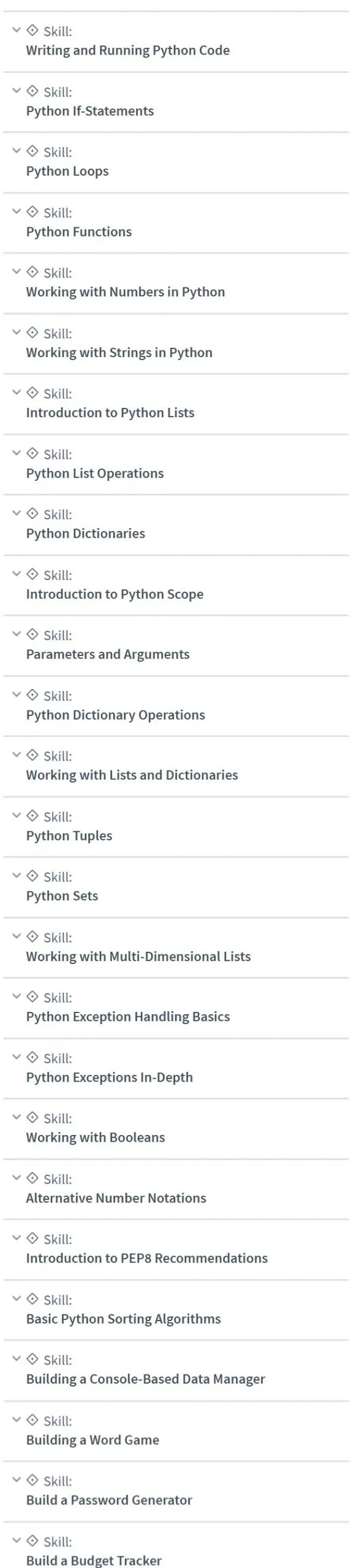351x1568 pixels.
Task: Select Basic Python Sorting Algorithms title
Action: pos(124,1319)
